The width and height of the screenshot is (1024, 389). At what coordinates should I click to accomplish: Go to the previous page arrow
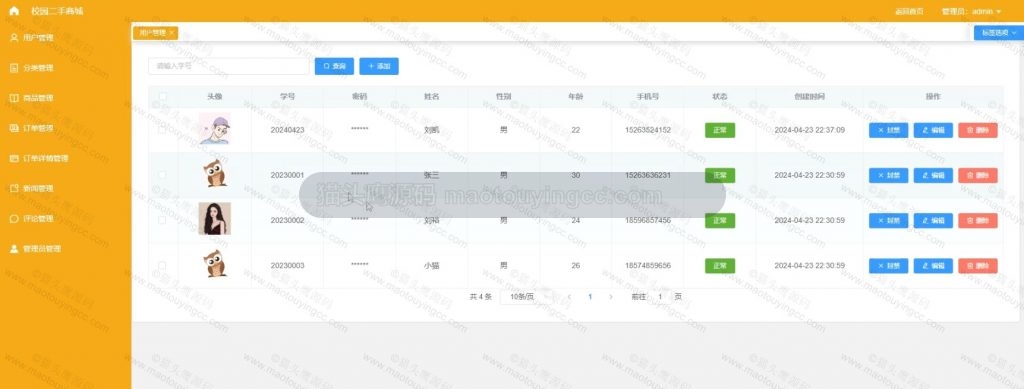pyautogui.click(x=569, y=296)
